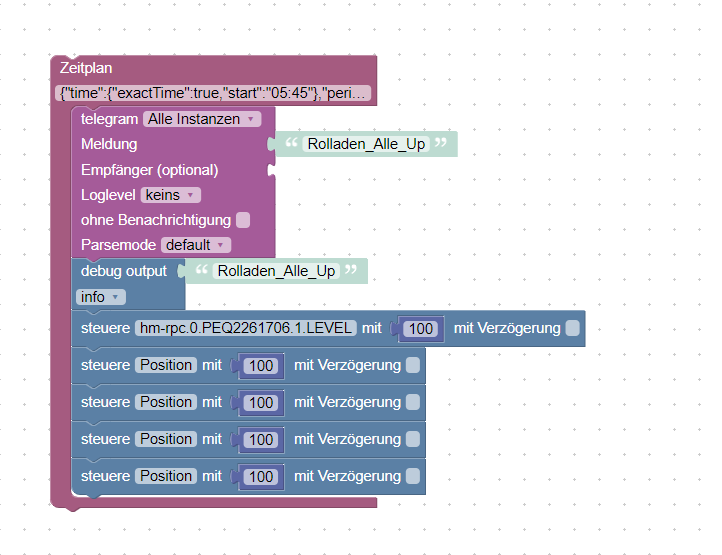Edit the value 100 in hm-rpc LEVEL row

tap(421, 329)
